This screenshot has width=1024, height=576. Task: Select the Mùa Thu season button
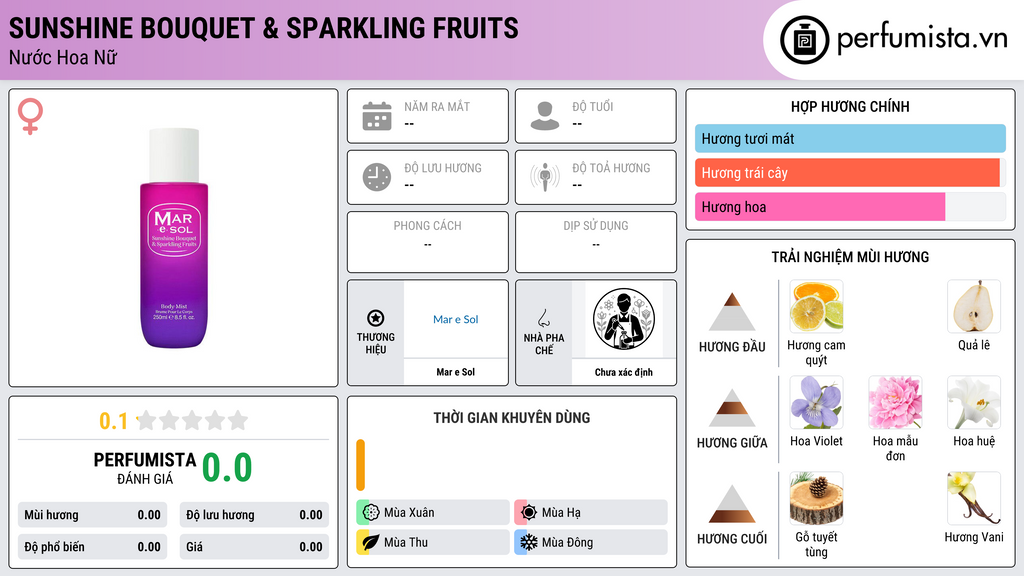pyautogui.click(x=433, y=542)
